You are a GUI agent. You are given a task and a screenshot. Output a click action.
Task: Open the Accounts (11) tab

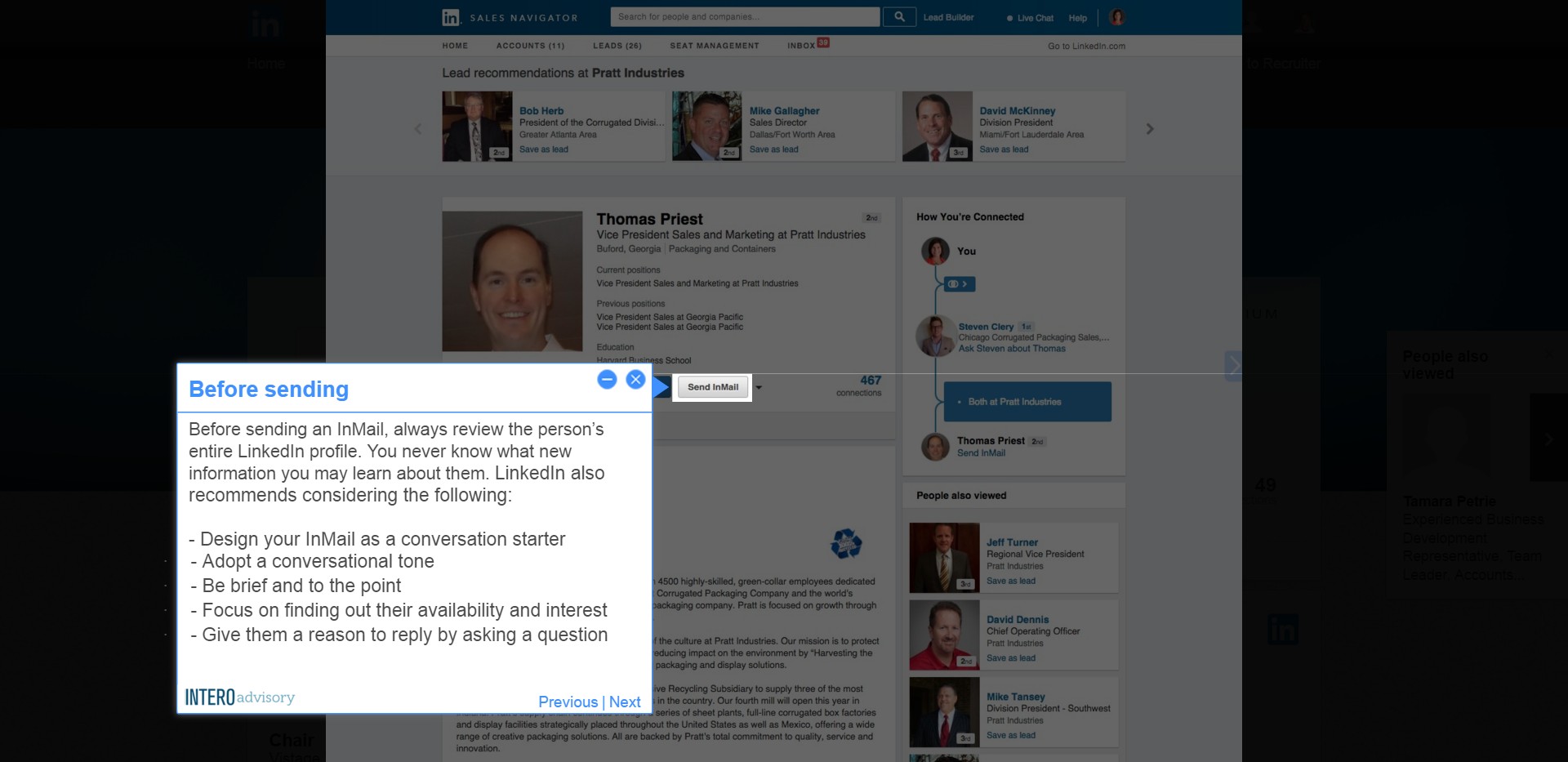(530, 46)
